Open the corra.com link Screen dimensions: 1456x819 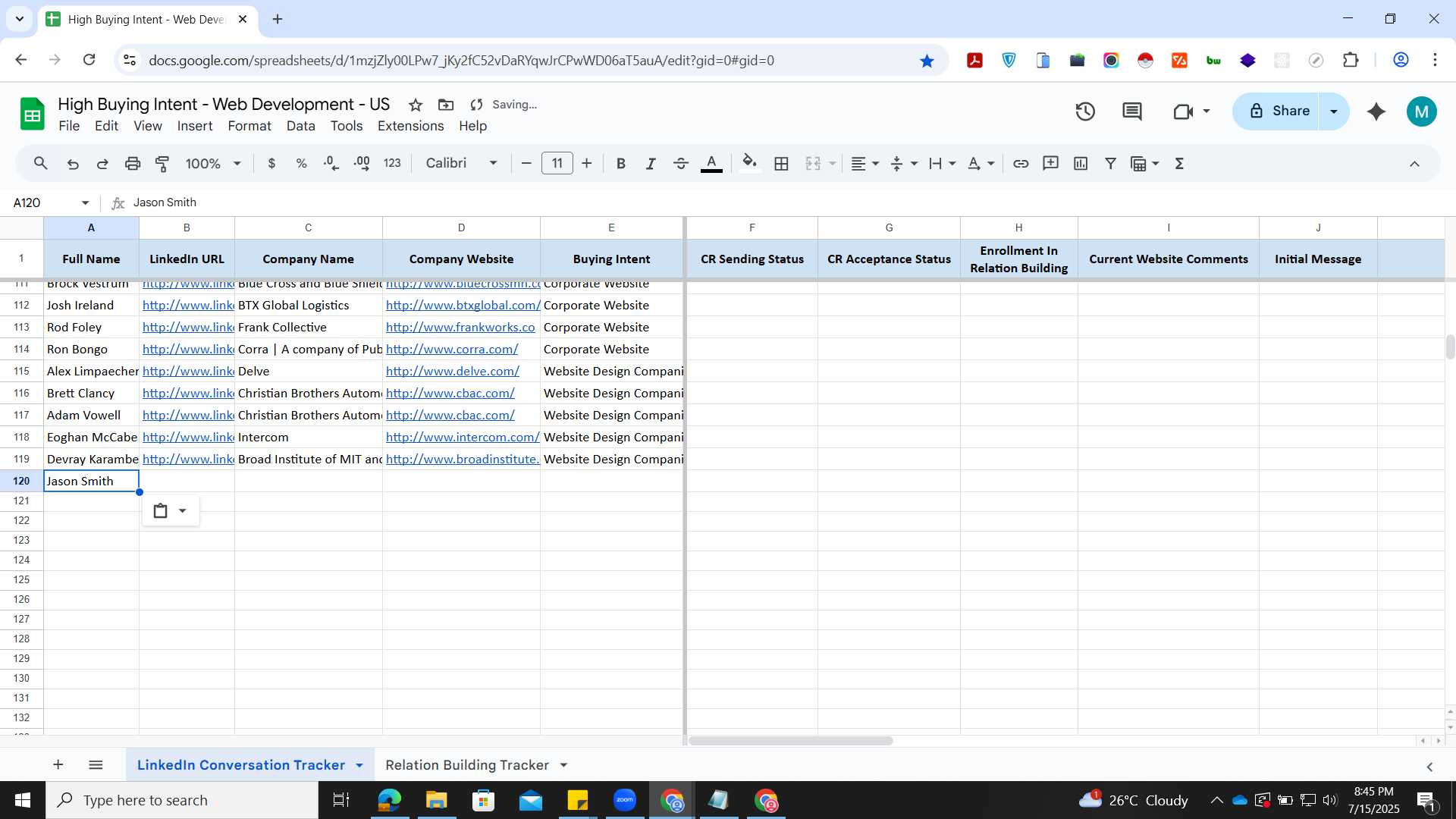(x=452, y=349)
